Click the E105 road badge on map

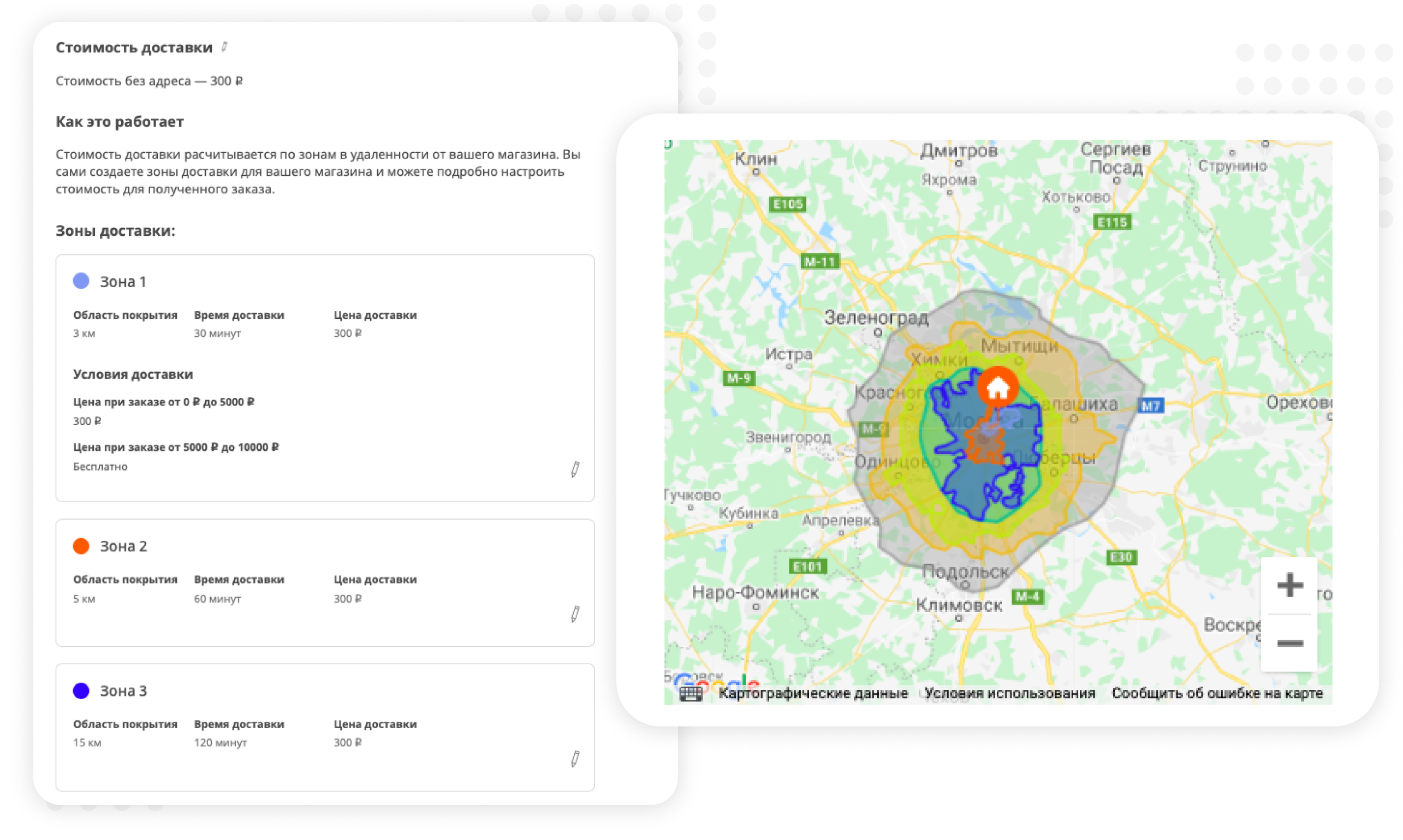(x=788, y=204)
